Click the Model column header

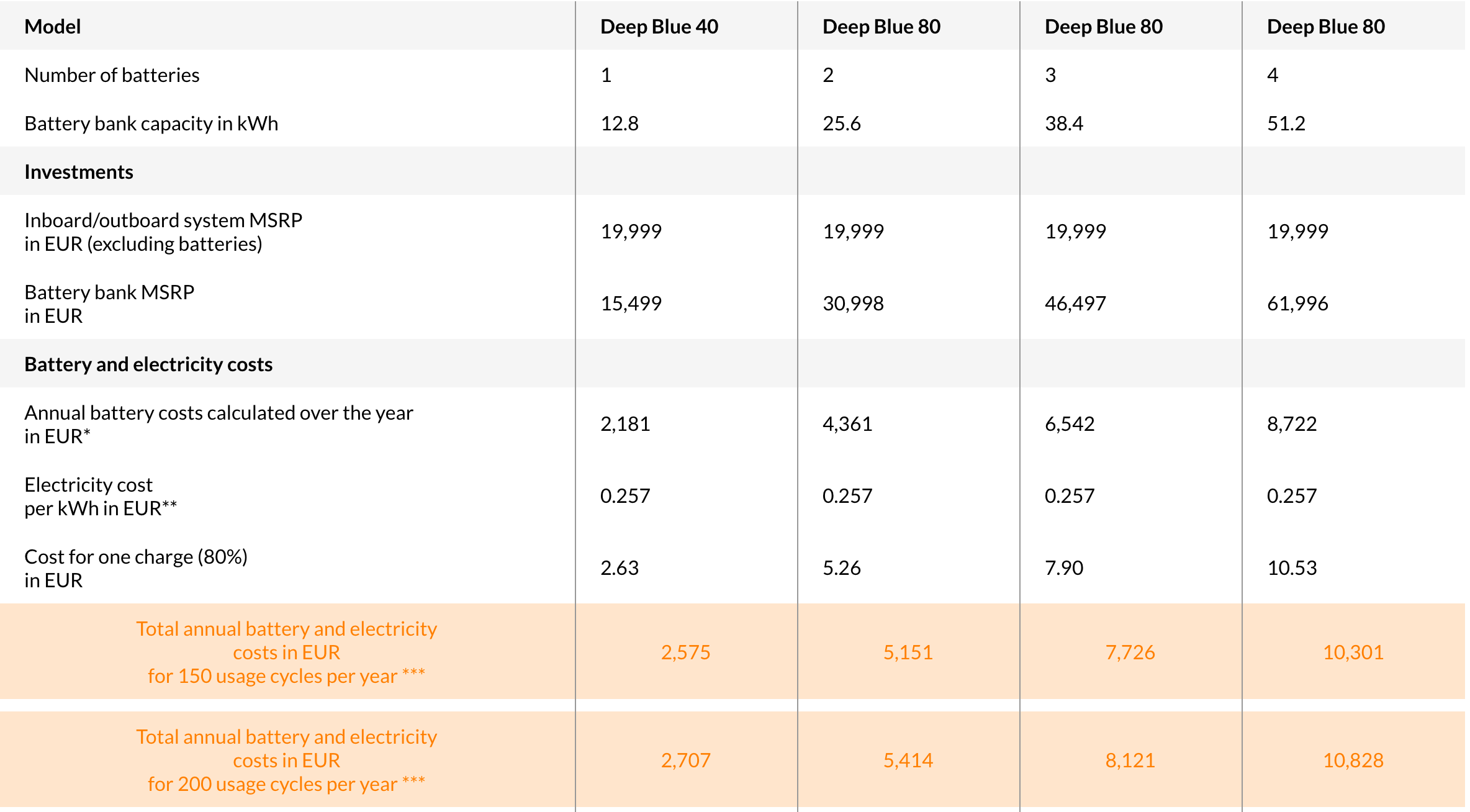click(x=53, y=27)
